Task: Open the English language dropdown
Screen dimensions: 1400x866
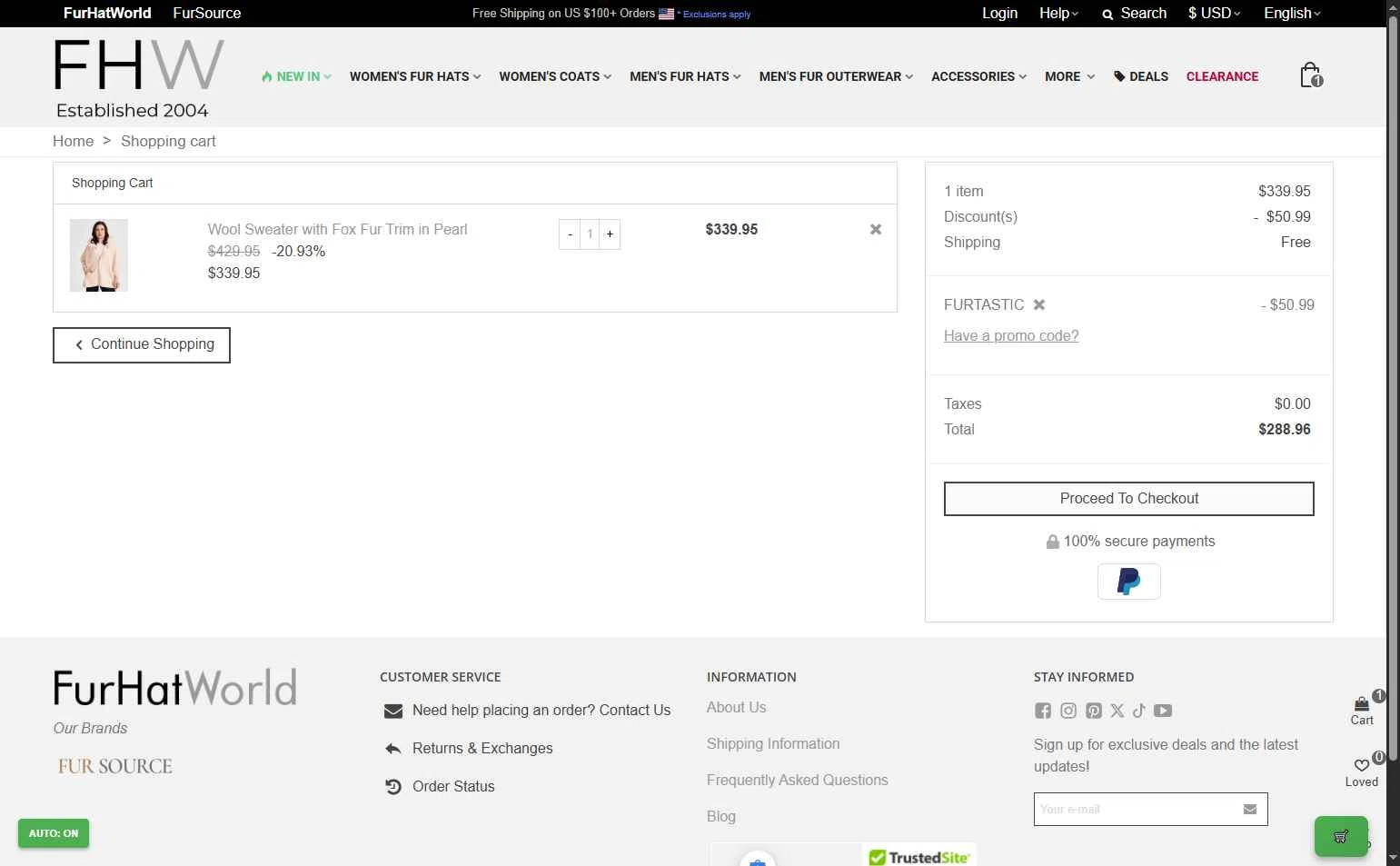Action: coord(1292,14)
